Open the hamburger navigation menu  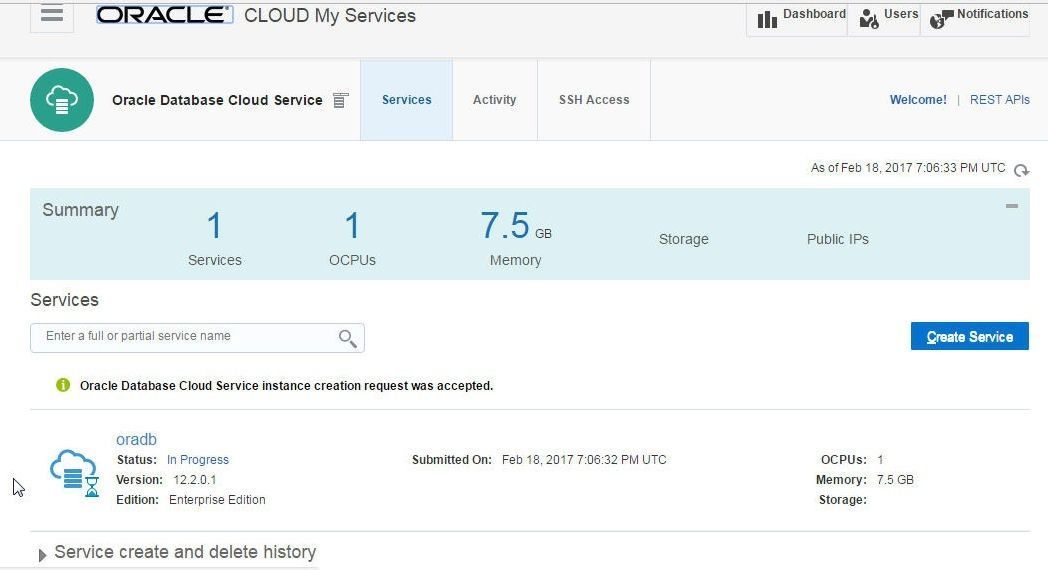pyautogui.click(x=51, y=13)
